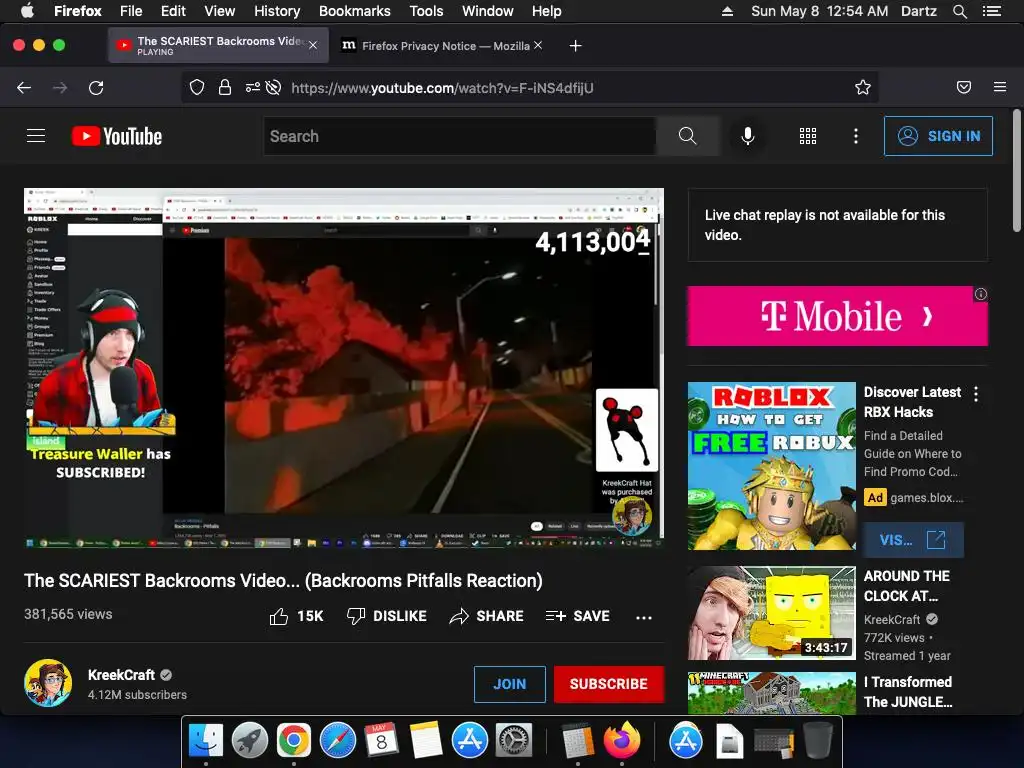Reload the current page

click(96, 88)
